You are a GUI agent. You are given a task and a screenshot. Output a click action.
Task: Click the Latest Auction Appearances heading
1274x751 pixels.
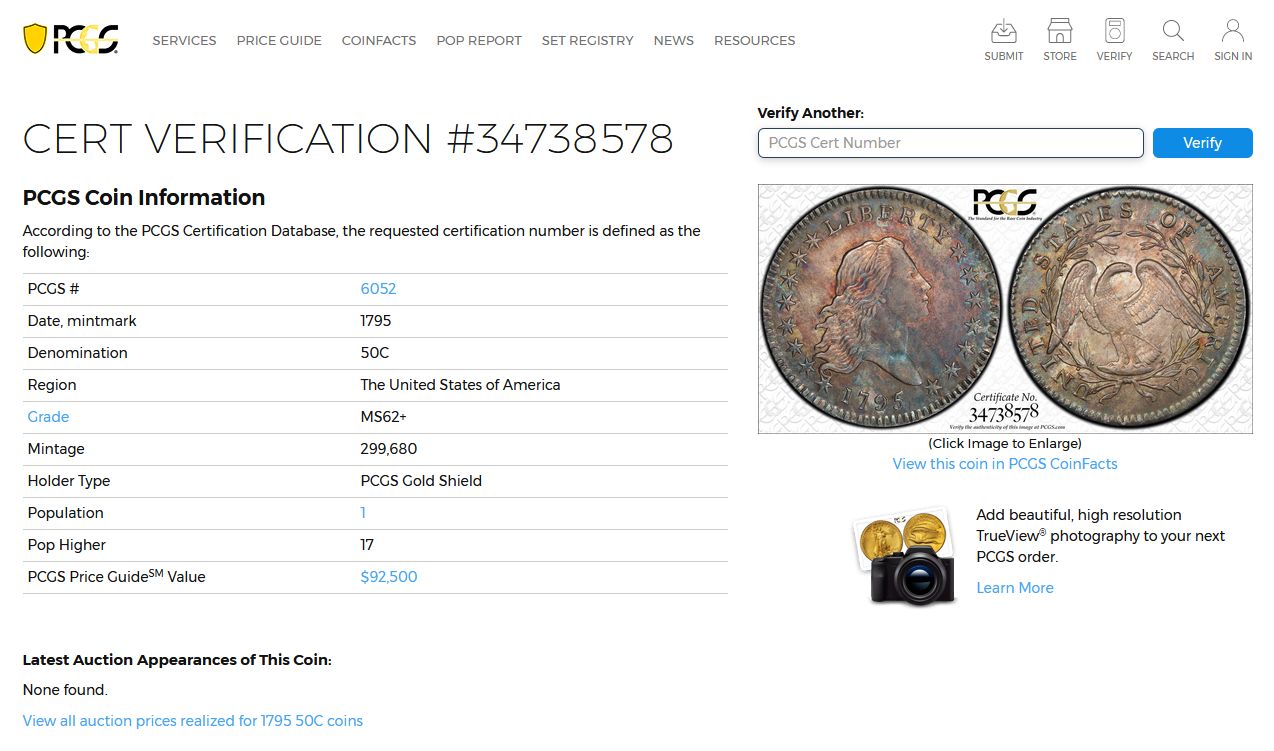pos(177,660)
